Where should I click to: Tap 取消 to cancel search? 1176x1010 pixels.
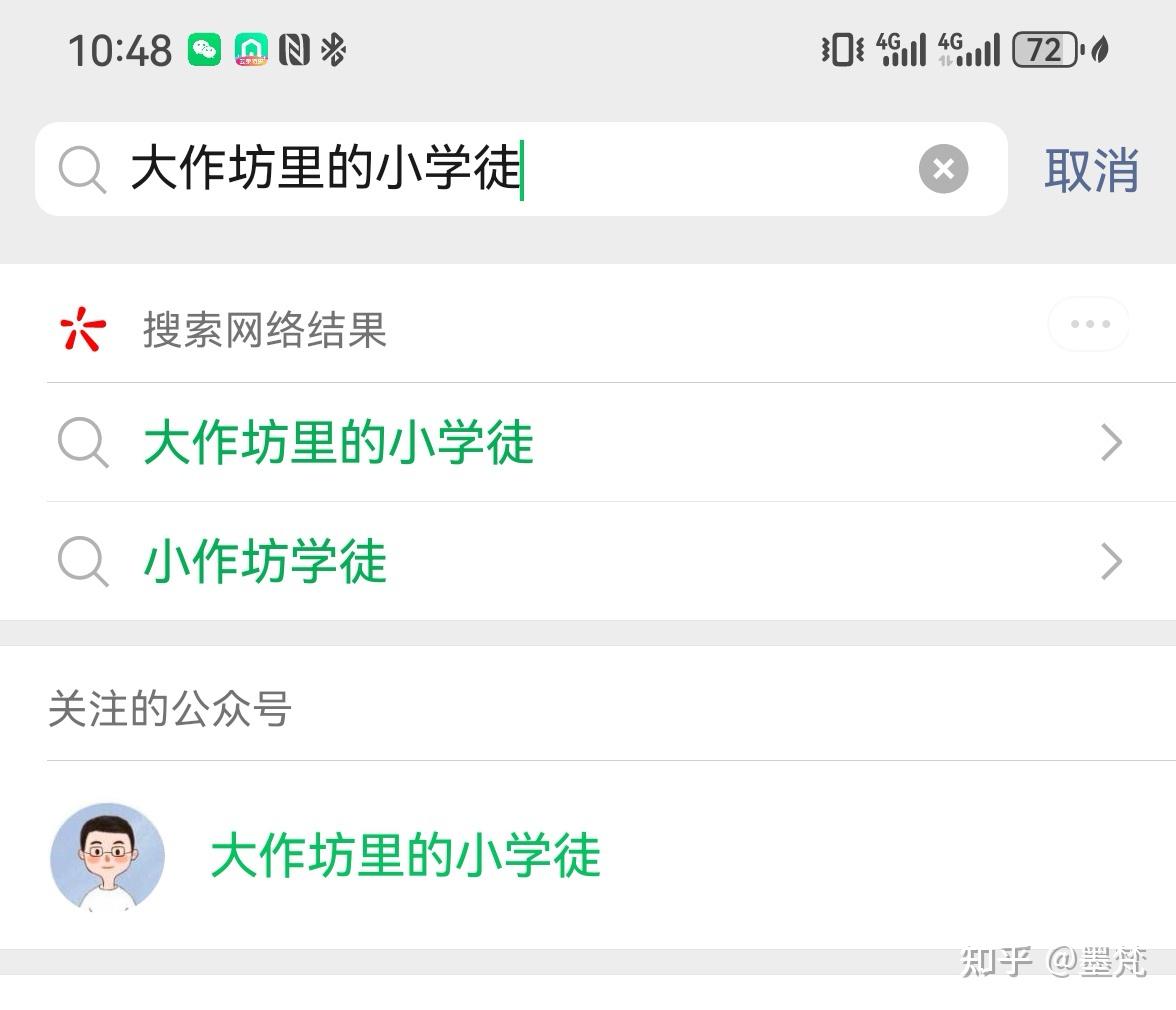click(x=1091, y=170)
